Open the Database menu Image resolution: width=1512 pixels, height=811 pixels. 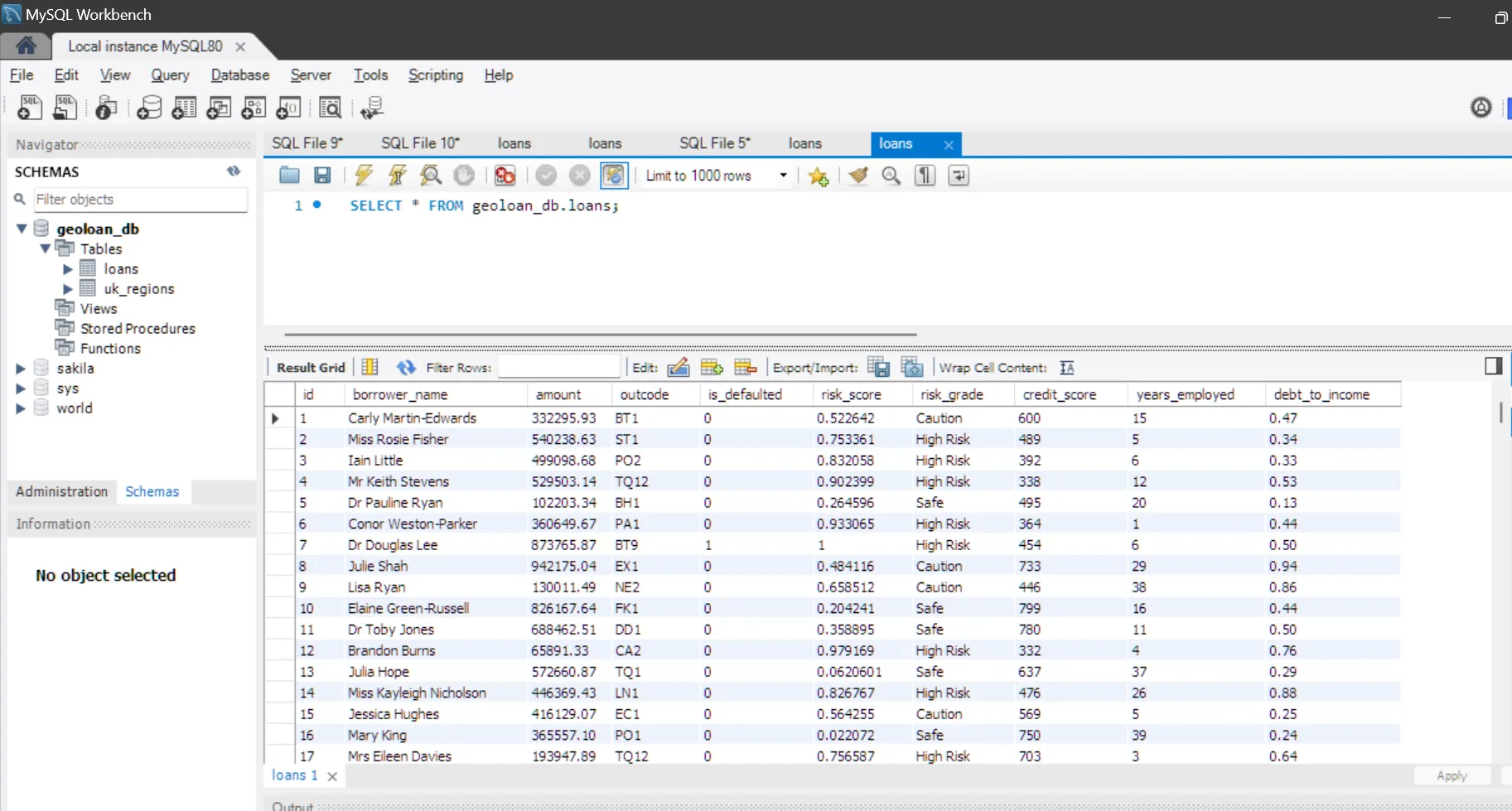(x=240, y=75)
